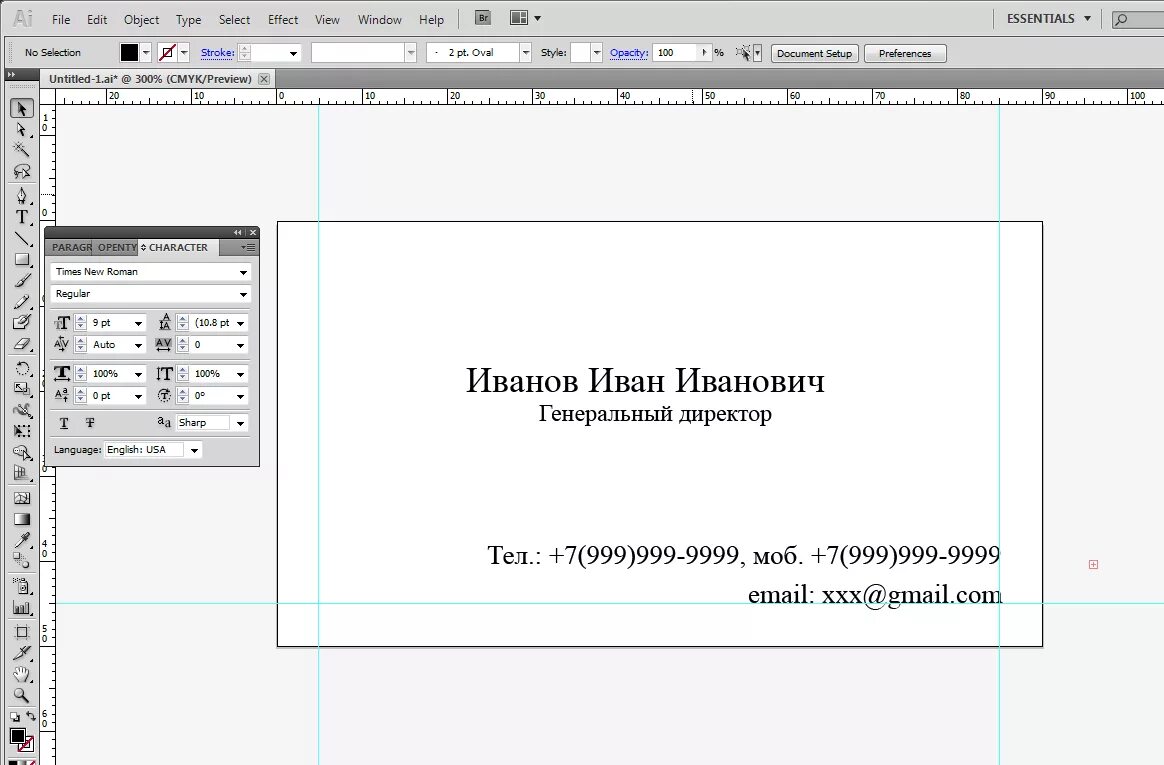1164x765 pixels.
Task: Select the Lasso tool
Action: coord(22,171)
